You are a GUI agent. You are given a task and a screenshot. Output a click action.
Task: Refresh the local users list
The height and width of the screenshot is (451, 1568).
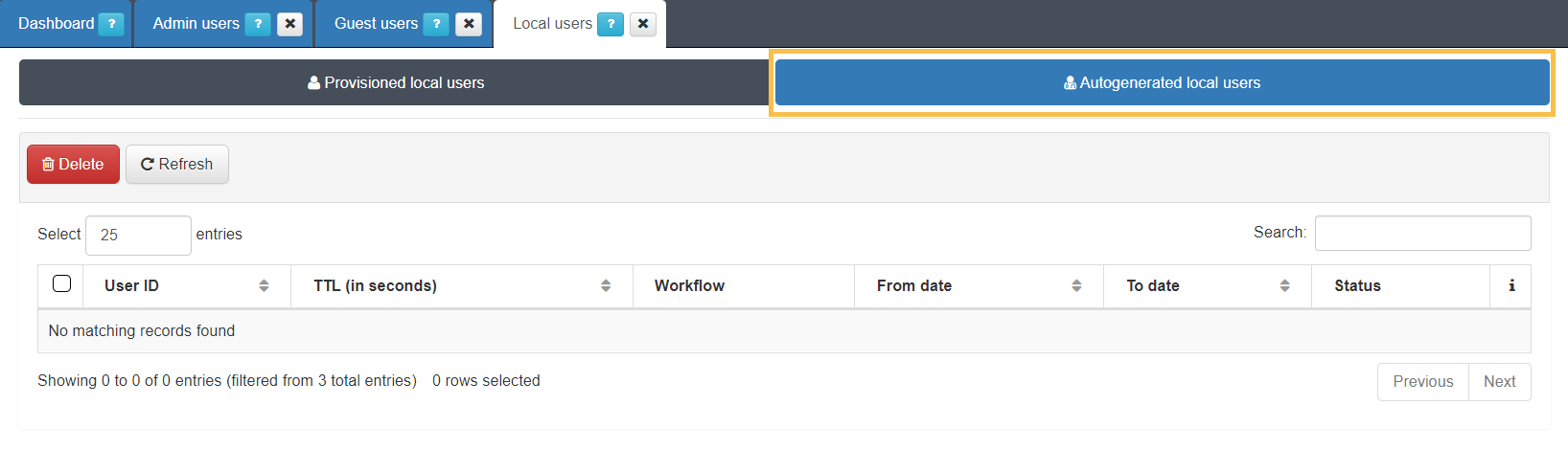tap(177, 164)
